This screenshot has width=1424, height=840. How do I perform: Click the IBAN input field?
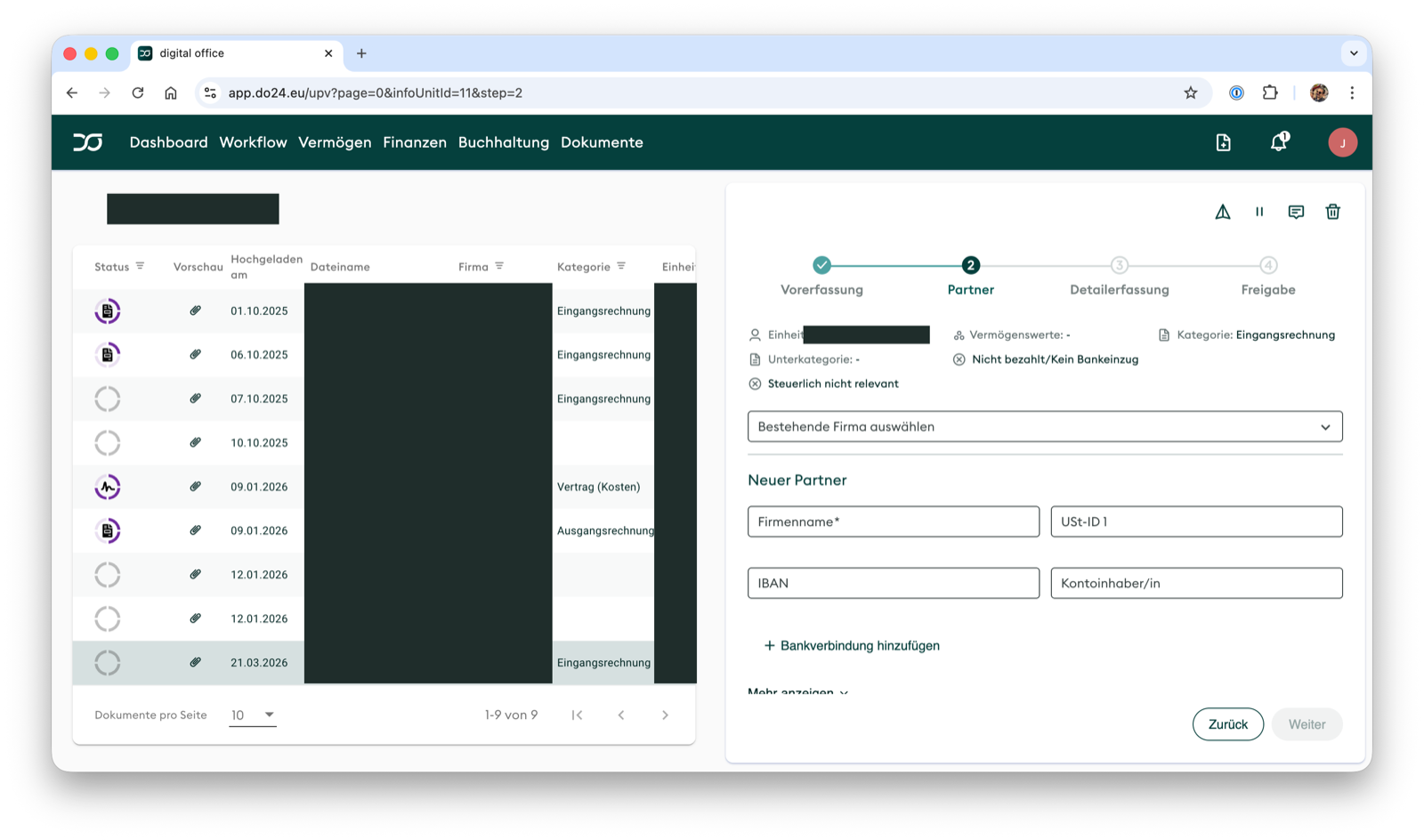pos(894,583)
